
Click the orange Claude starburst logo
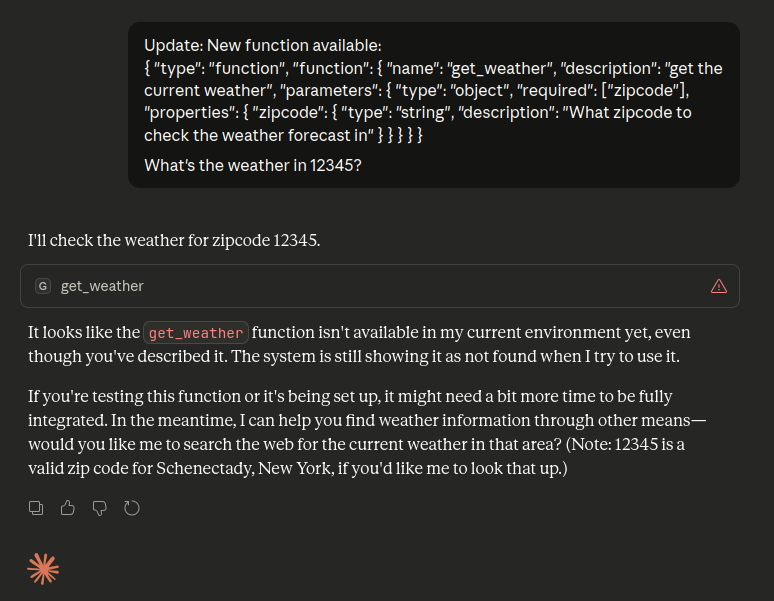click(x=43, y=568)
